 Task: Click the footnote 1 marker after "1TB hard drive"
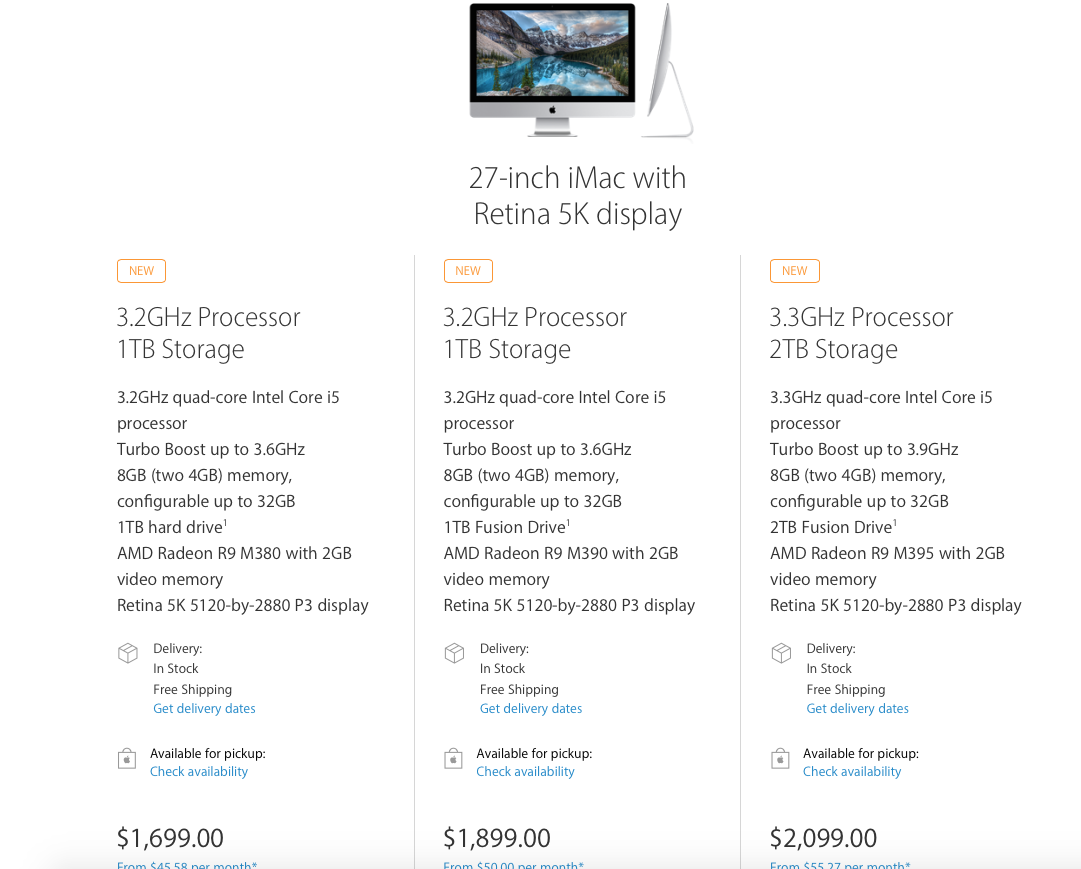click(225, 522)
